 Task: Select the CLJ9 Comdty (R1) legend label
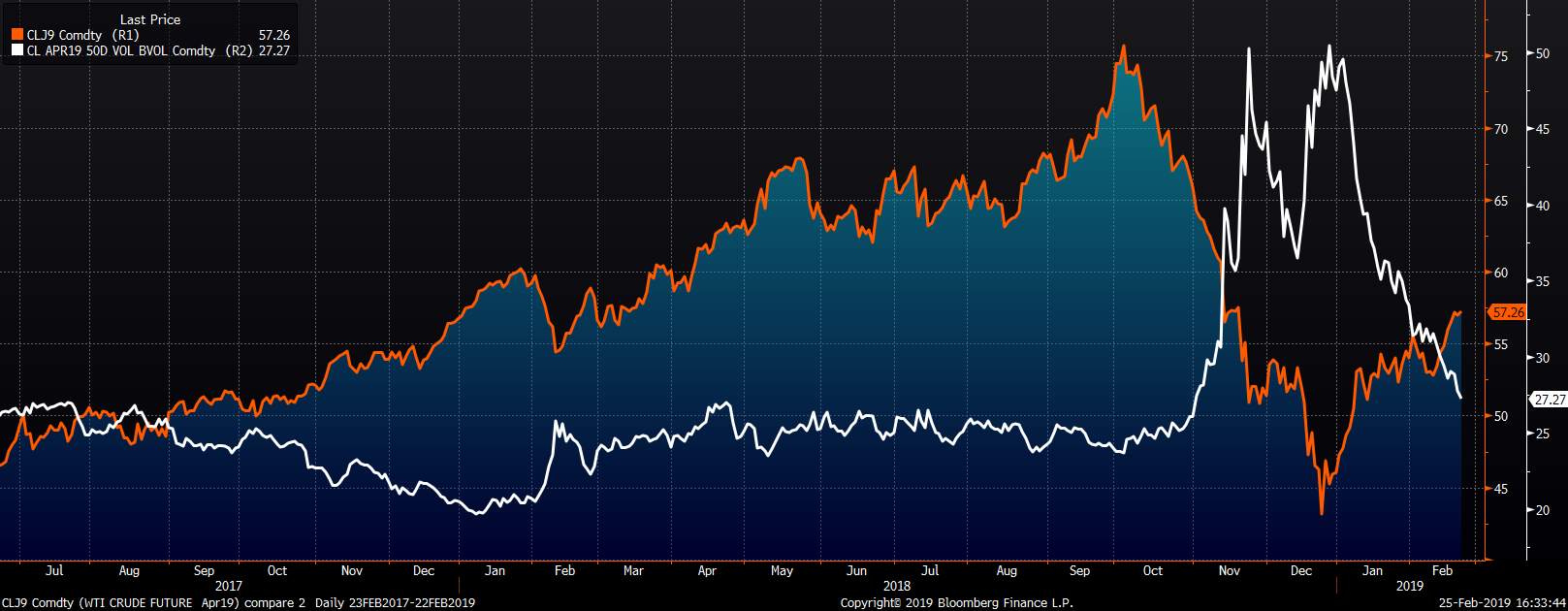82,35
